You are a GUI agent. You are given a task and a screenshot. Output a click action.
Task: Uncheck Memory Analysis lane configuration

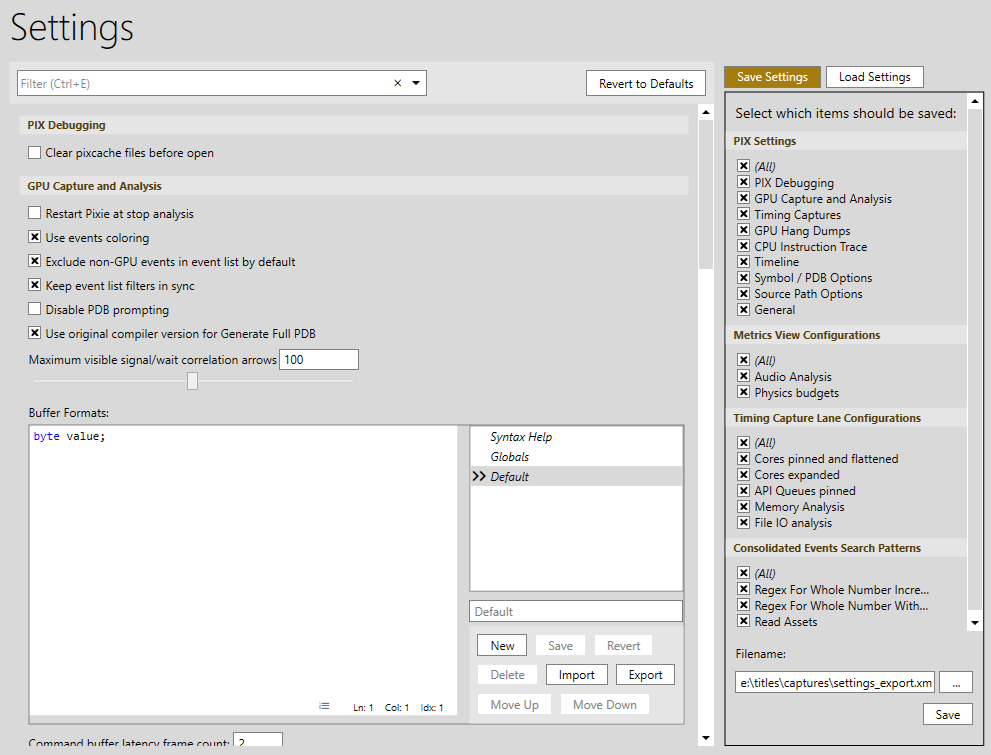[743, 506]
